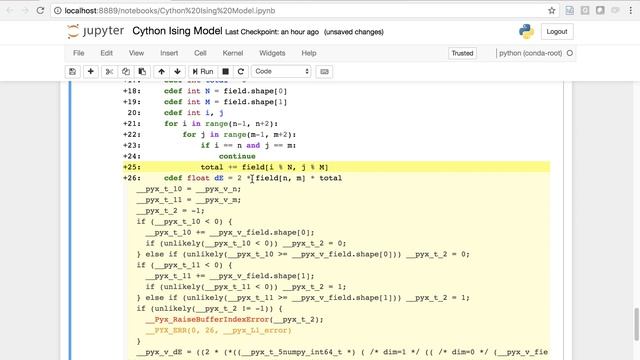Screen dimensions: 640x360
Task: Bookmark this page with star icon
Action: point(552,11)
